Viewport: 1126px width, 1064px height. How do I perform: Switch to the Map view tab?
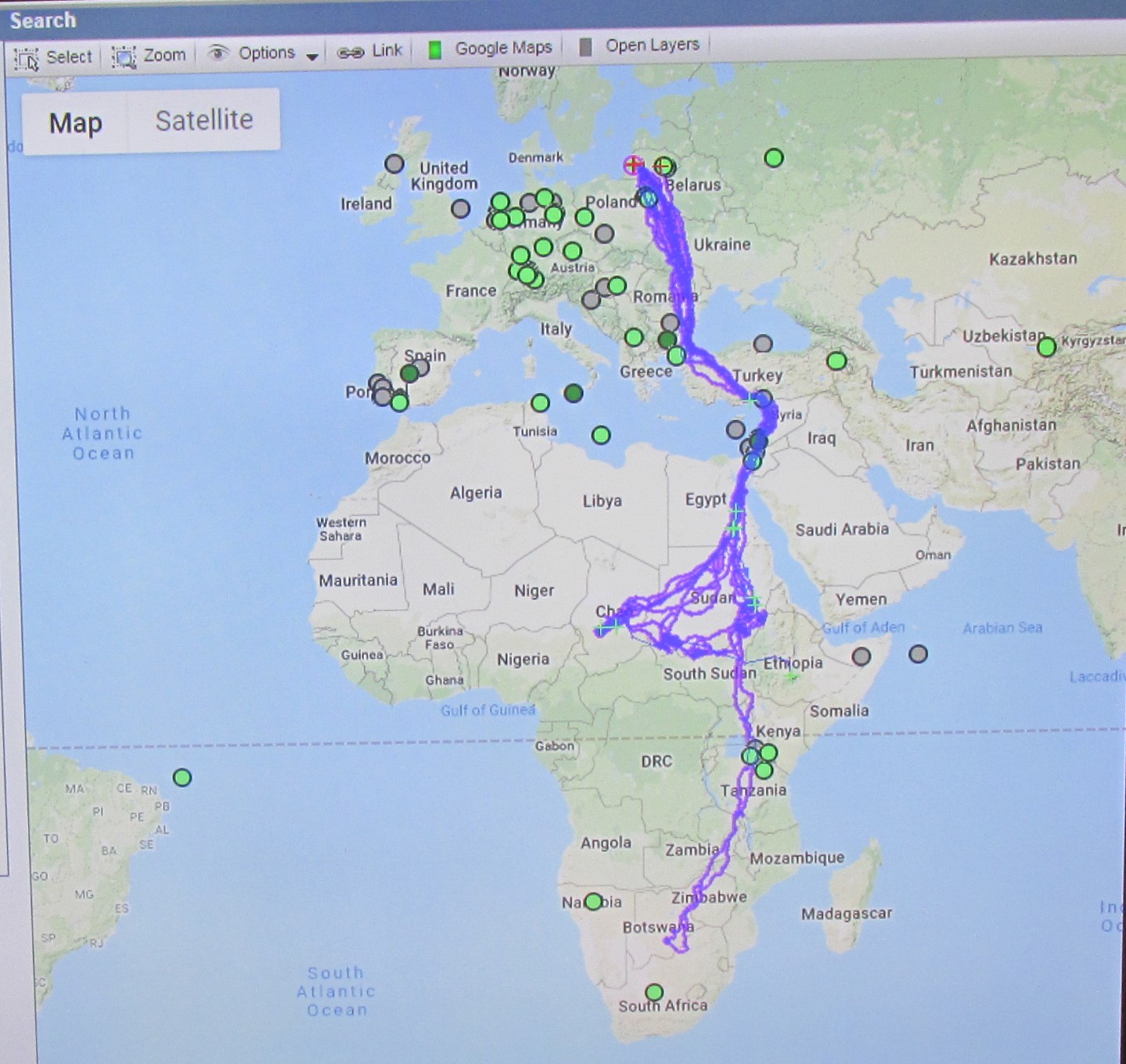75,123
